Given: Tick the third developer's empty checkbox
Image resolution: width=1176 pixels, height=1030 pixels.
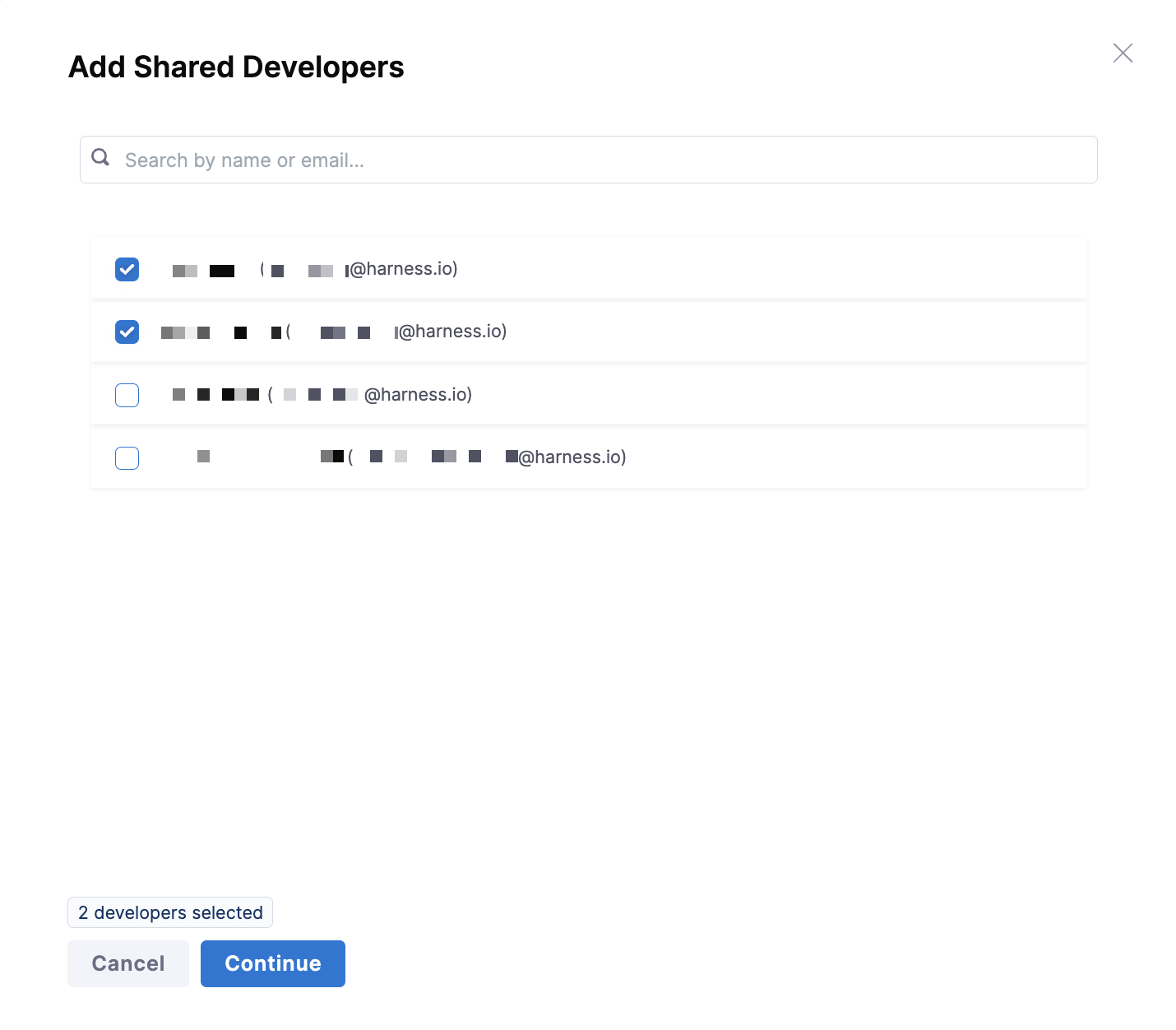Looking at the screenshot, I should pyautogui.click(x=127, y=396).
